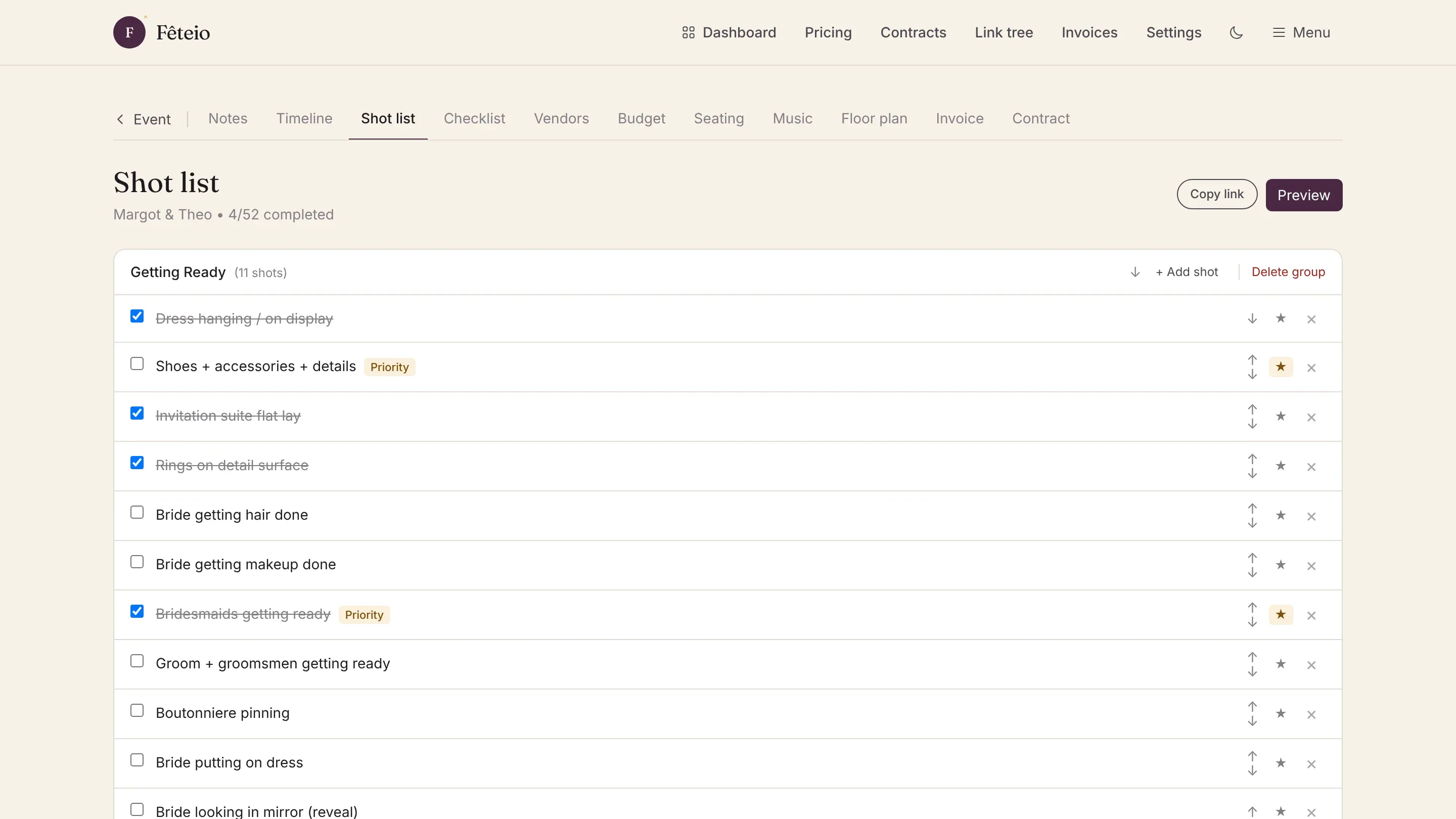The height and width of the screenshot is (819, 1456).
Task: Open the Menu hamburger button
Action: pos(1301,33)
